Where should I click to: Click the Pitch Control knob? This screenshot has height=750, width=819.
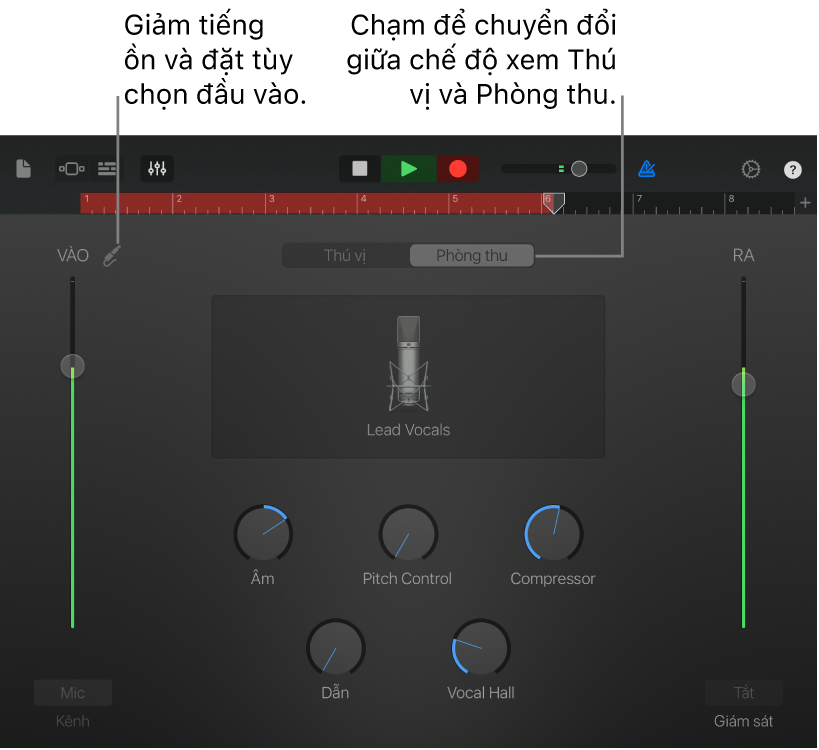[x=408, y=534]
